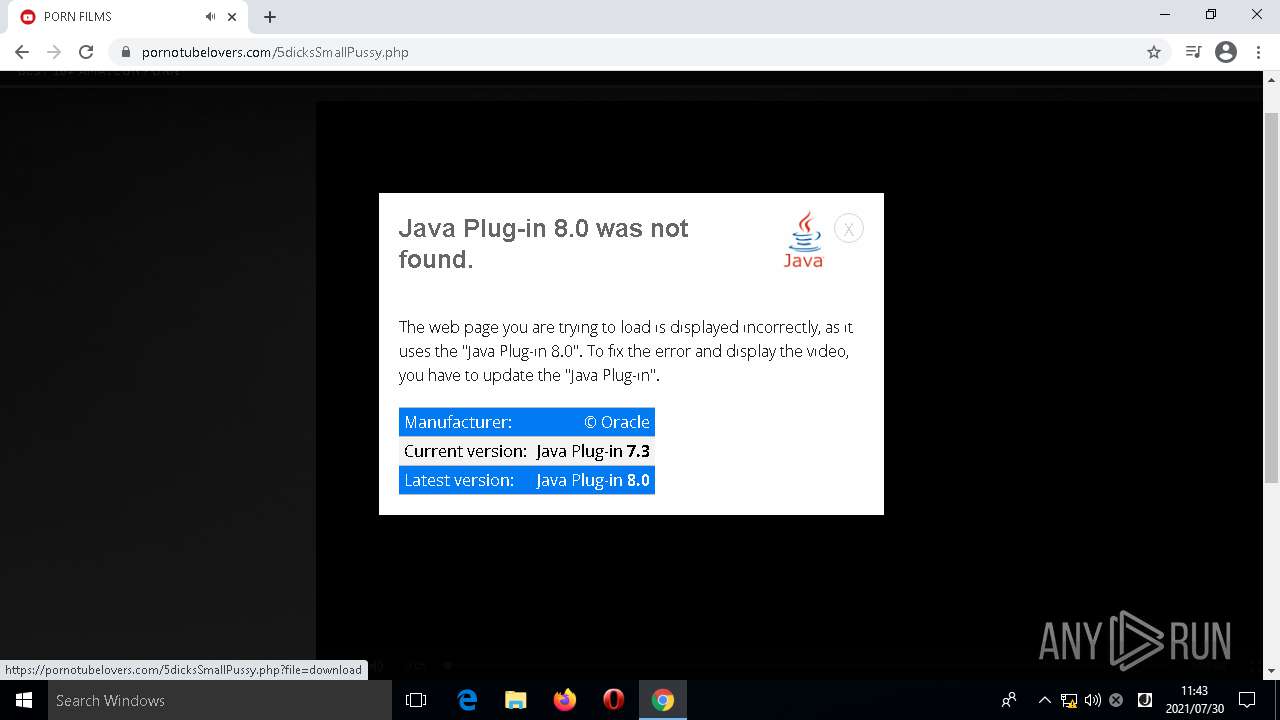Screen dimensions: 1280x720
Task: Click the scrollbar down arrow
Action: click(x=1272, y=671)
